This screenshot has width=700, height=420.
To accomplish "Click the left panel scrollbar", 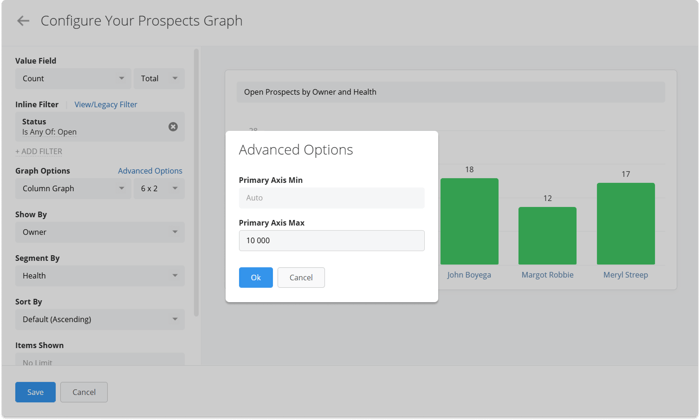I will (196, 180).
